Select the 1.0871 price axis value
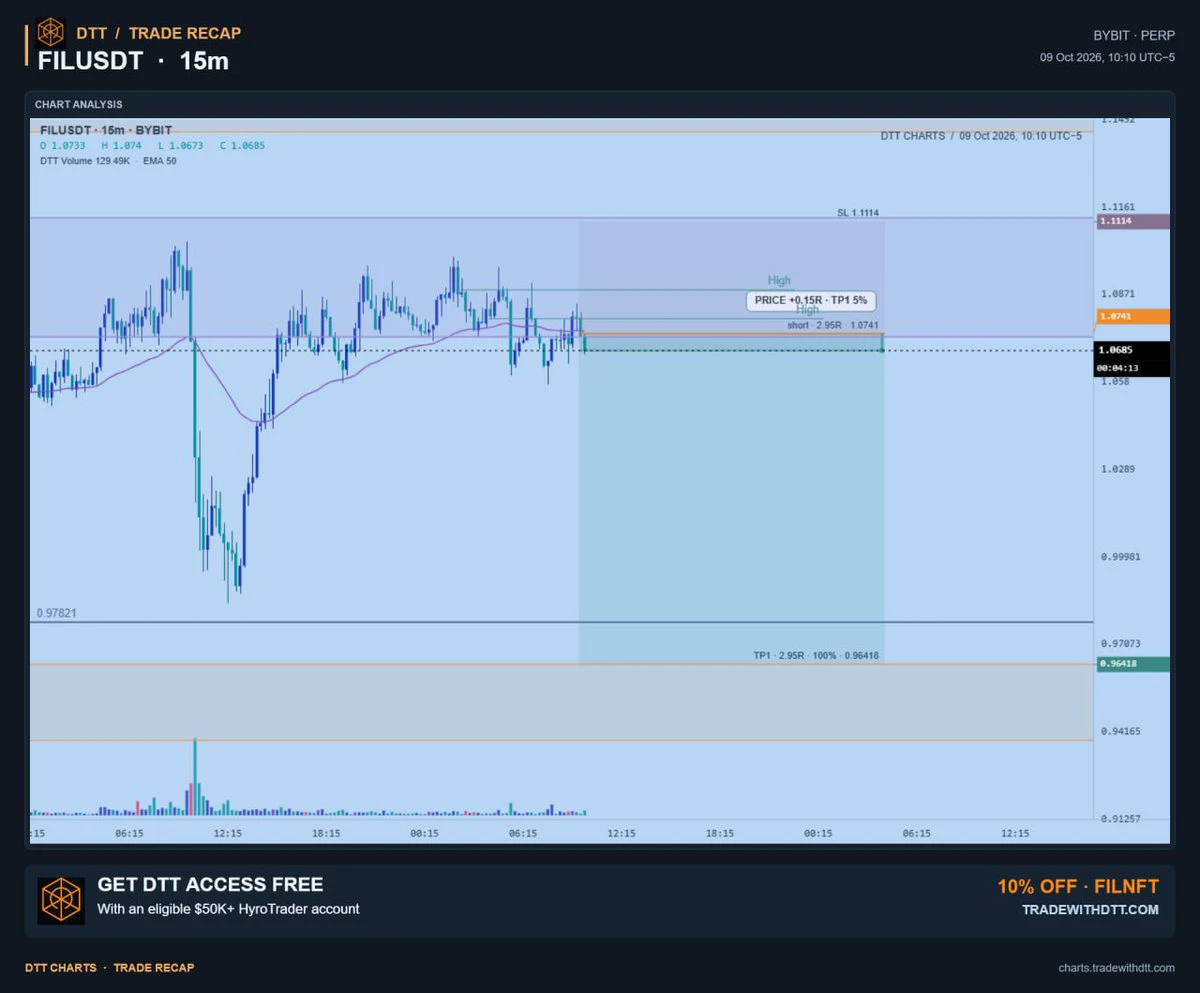This screenshot has height=993, width=1200. [1118, 294]
